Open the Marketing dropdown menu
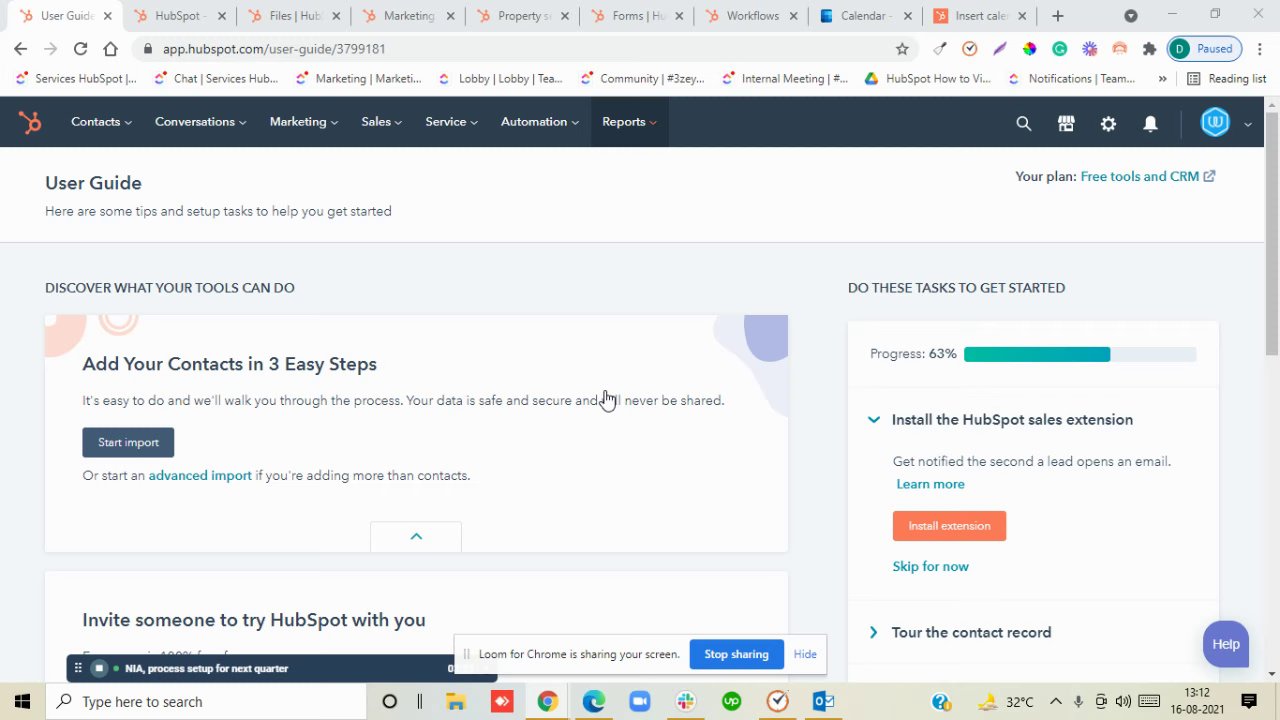The height and width of the screenshot is (720, 1280). pyautogui.click(x=304, y=122)
